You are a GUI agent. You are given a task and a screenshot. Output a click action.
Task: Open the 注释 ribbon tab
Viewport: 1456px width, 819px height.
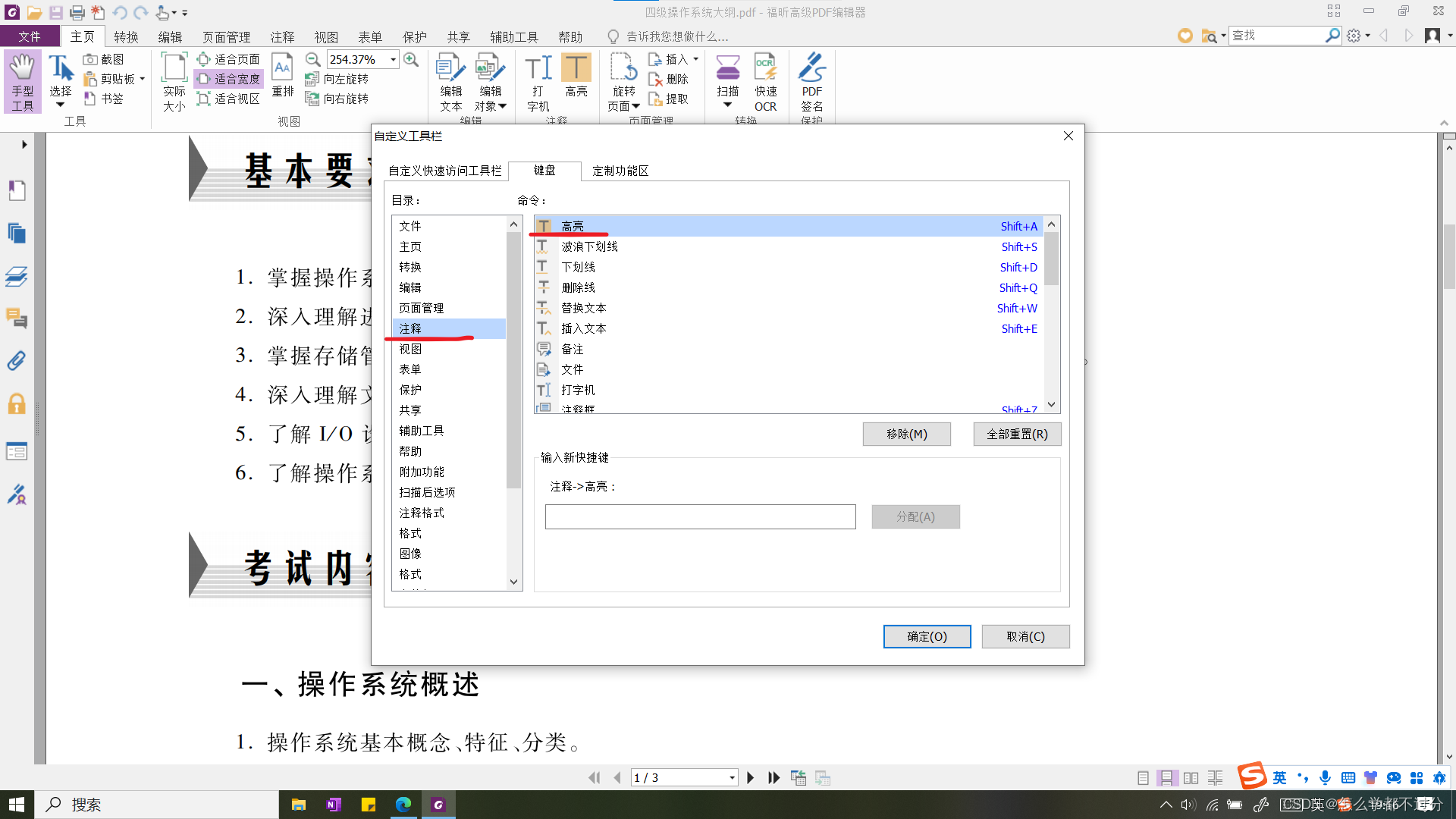282,36
